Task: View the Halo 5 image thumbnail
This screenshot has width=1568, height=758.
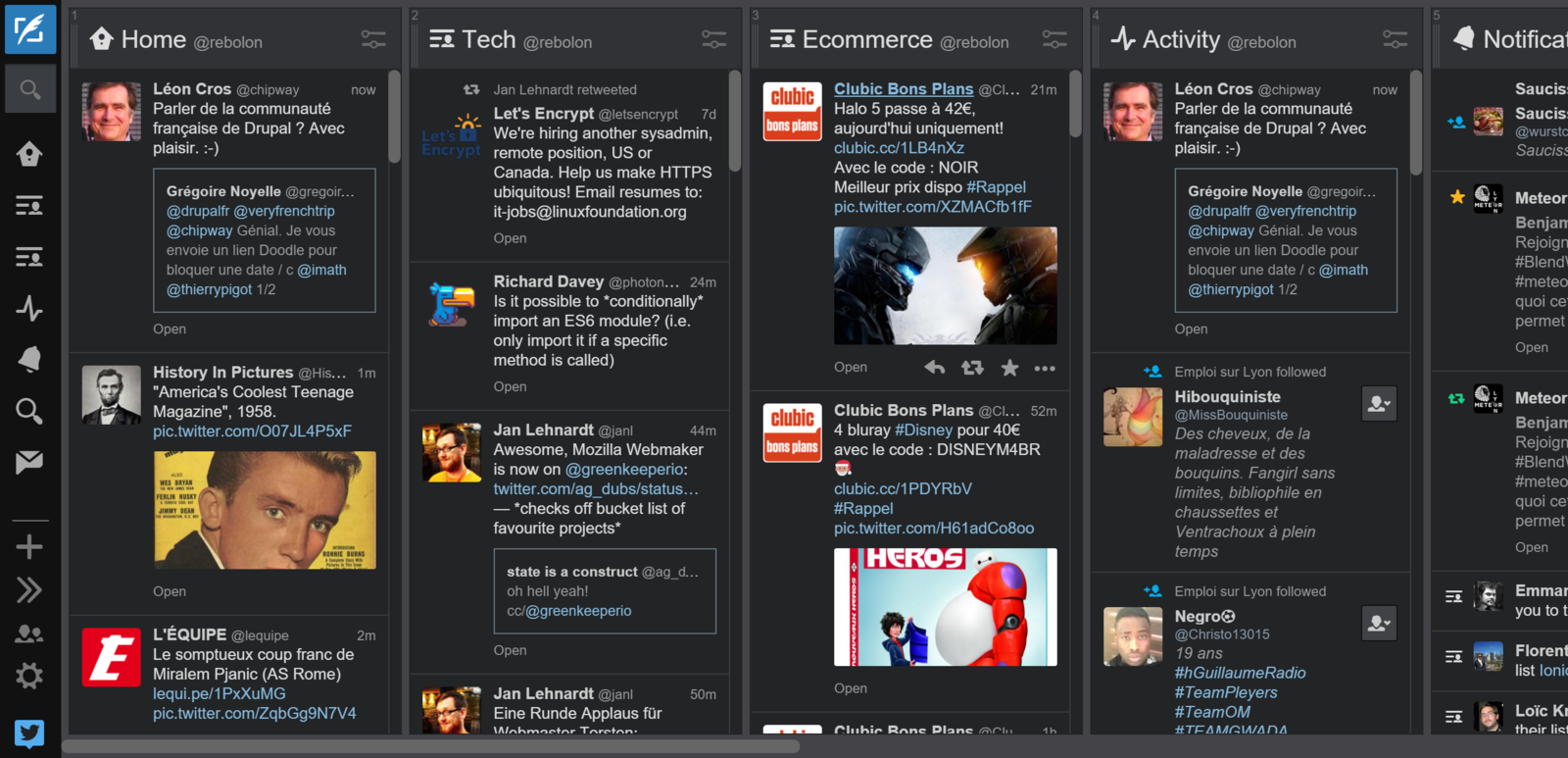Action: point(946,285)
